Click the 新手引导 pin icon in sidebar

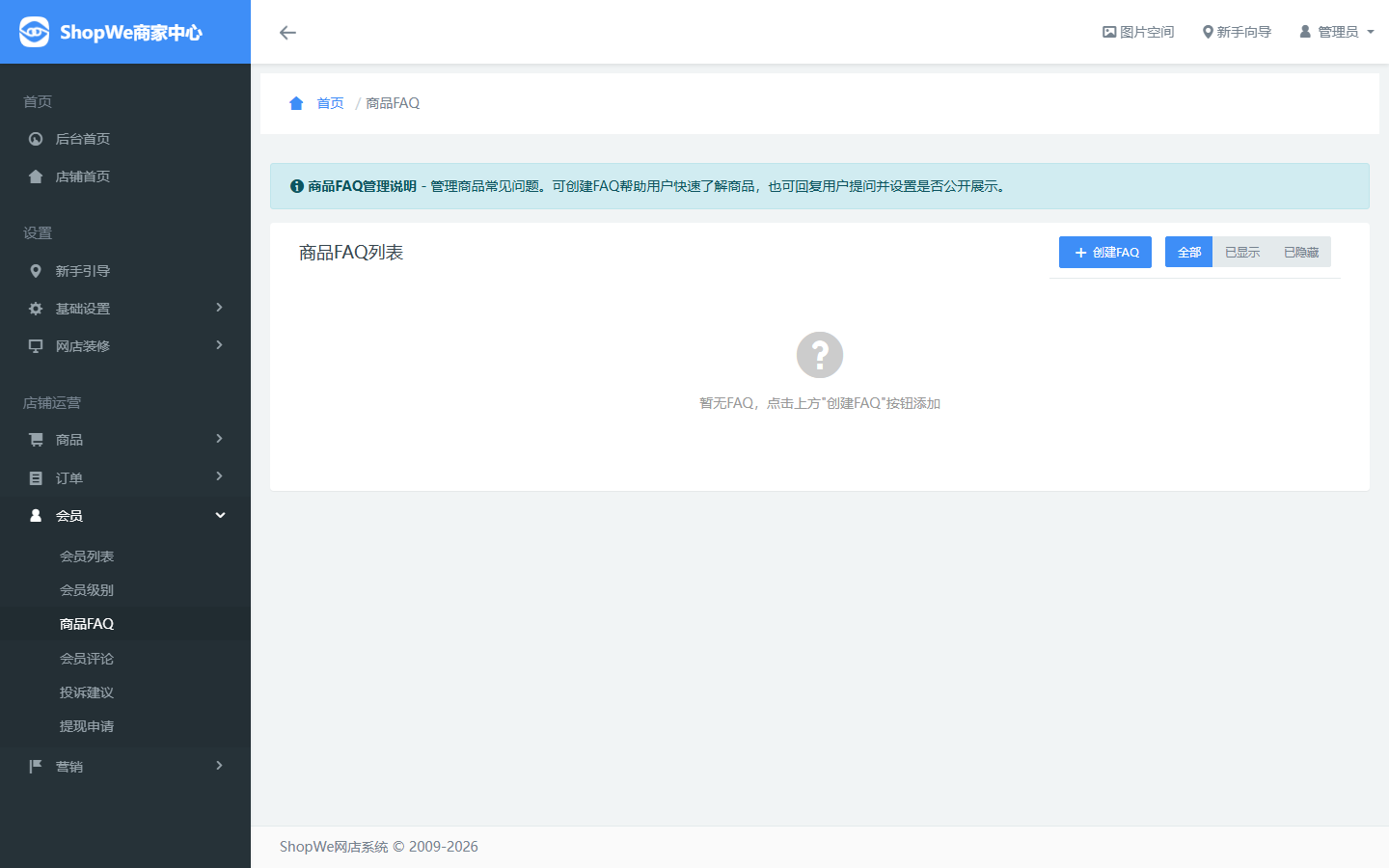point(36,271)
